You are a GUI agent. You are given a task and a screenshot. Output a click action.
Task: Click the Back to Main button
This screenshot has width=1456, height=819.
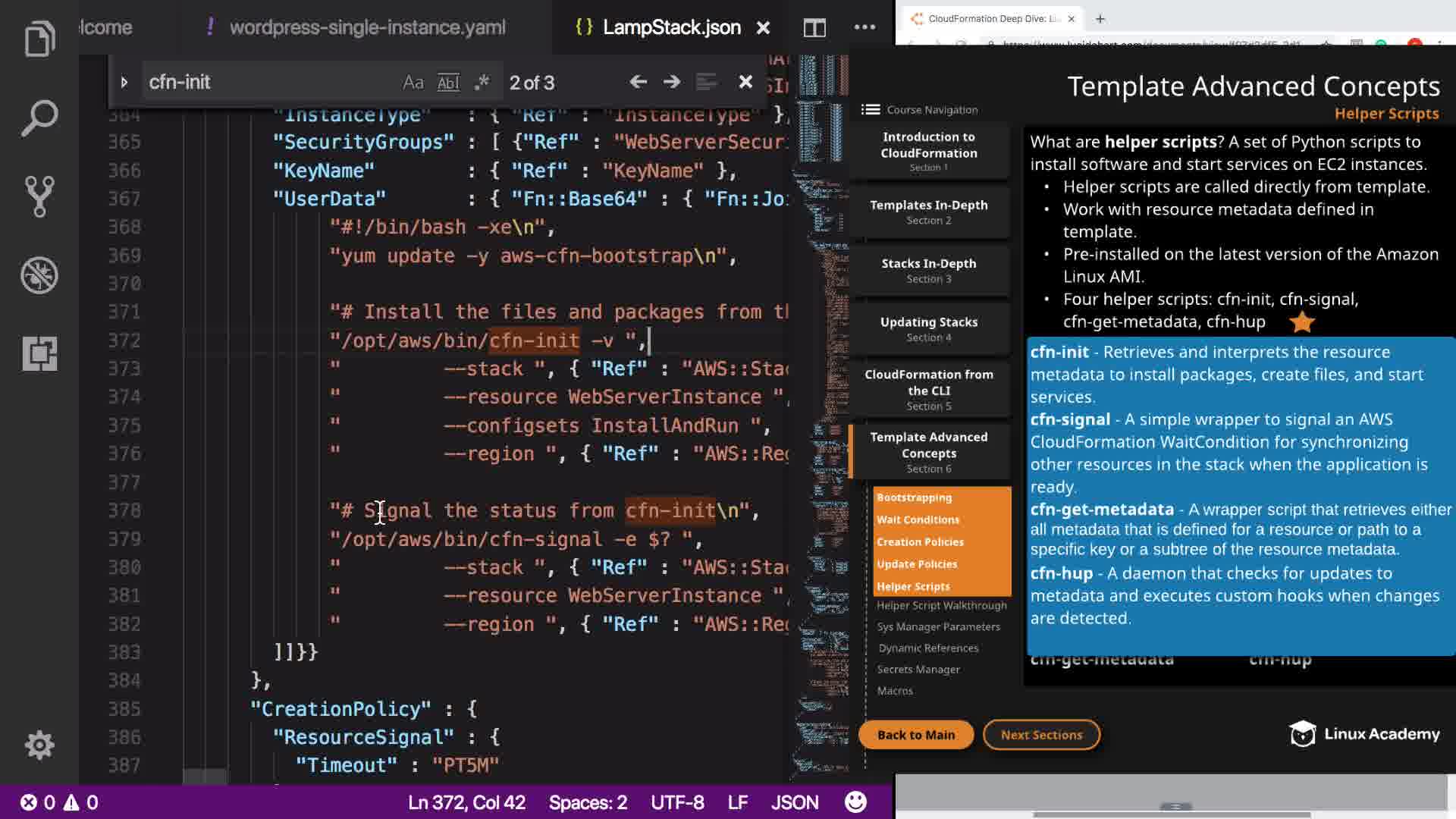pyautogui.click(x=915, y=735)
